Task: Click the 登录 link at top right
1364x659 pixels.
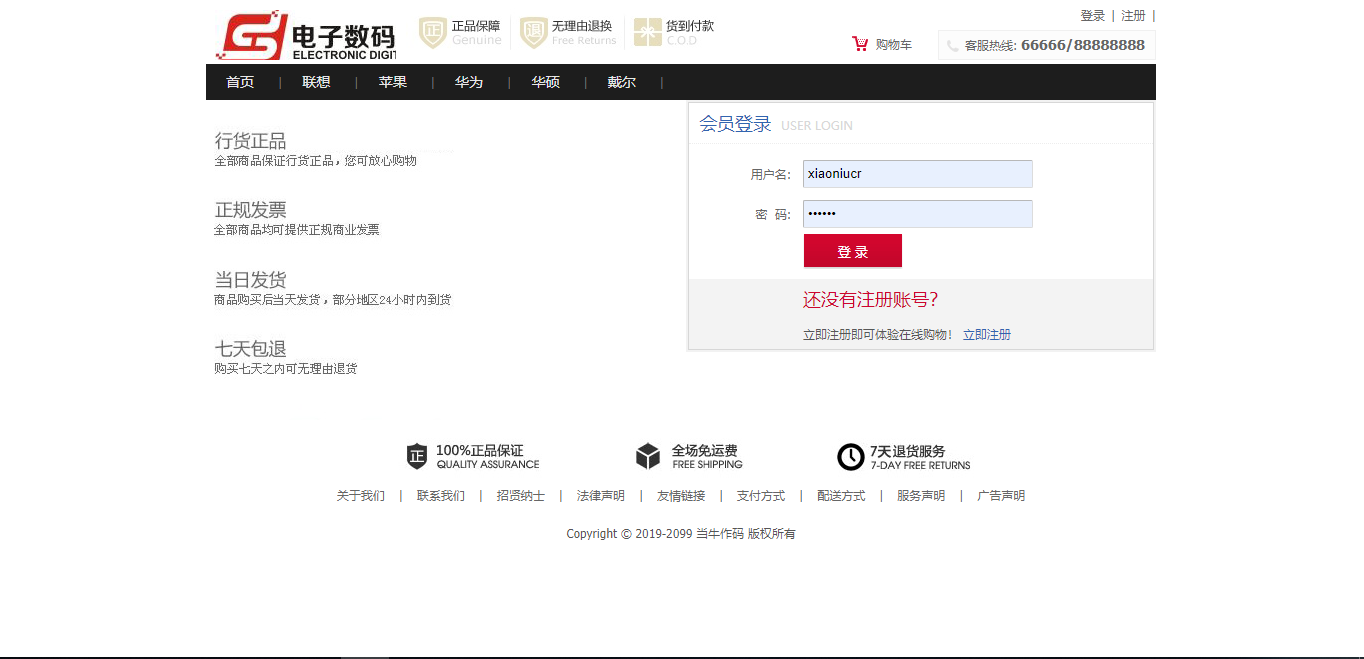Action: pyautogui.click(x=1092, y=16)
